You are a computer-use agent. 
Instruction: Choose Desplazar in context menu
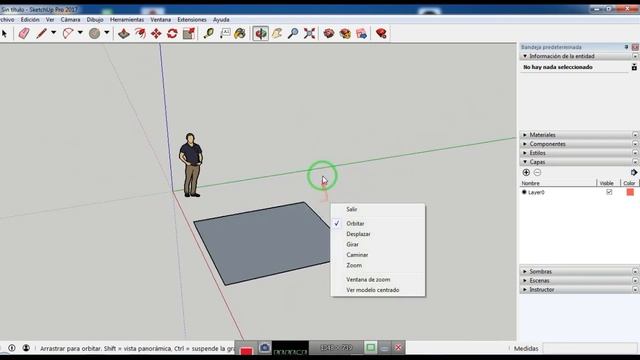tap(358, 234)
